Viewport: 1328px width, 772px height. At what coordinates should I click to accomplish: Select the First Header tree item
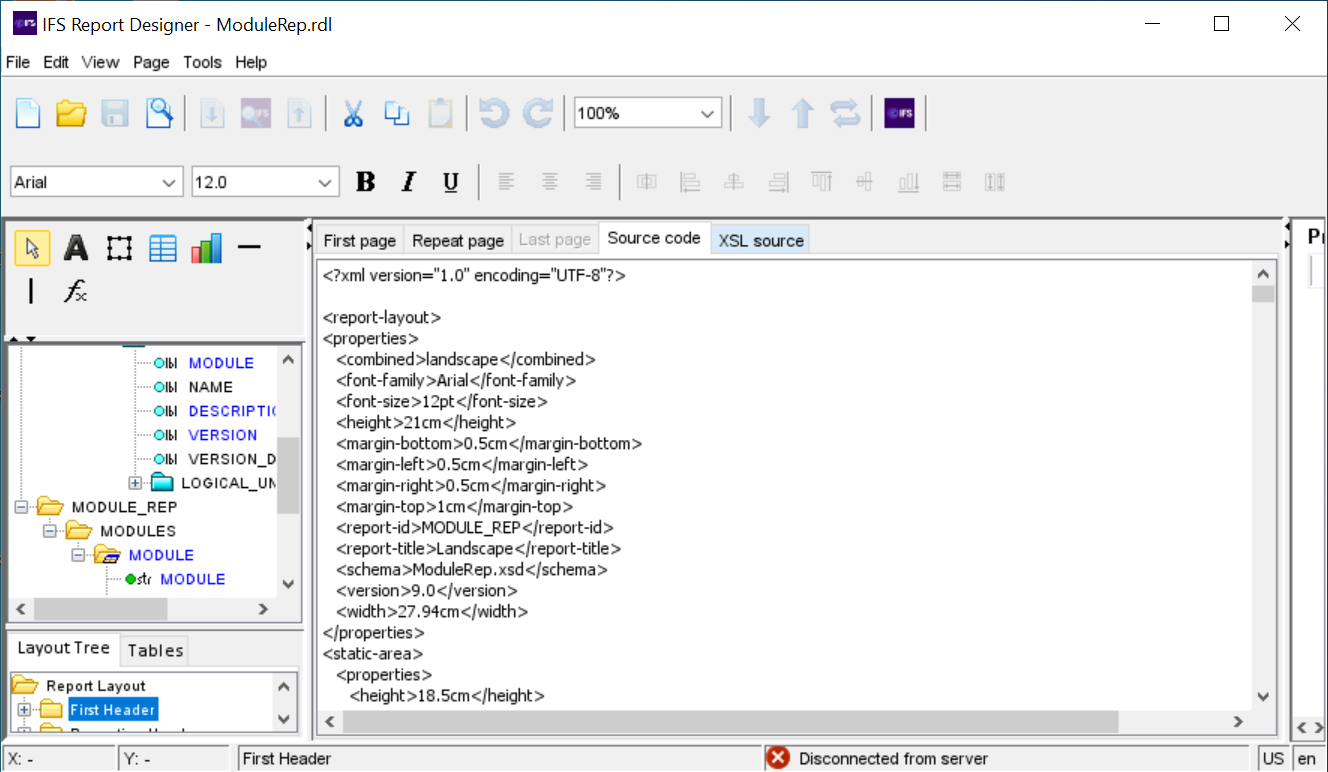pos(112,710)
